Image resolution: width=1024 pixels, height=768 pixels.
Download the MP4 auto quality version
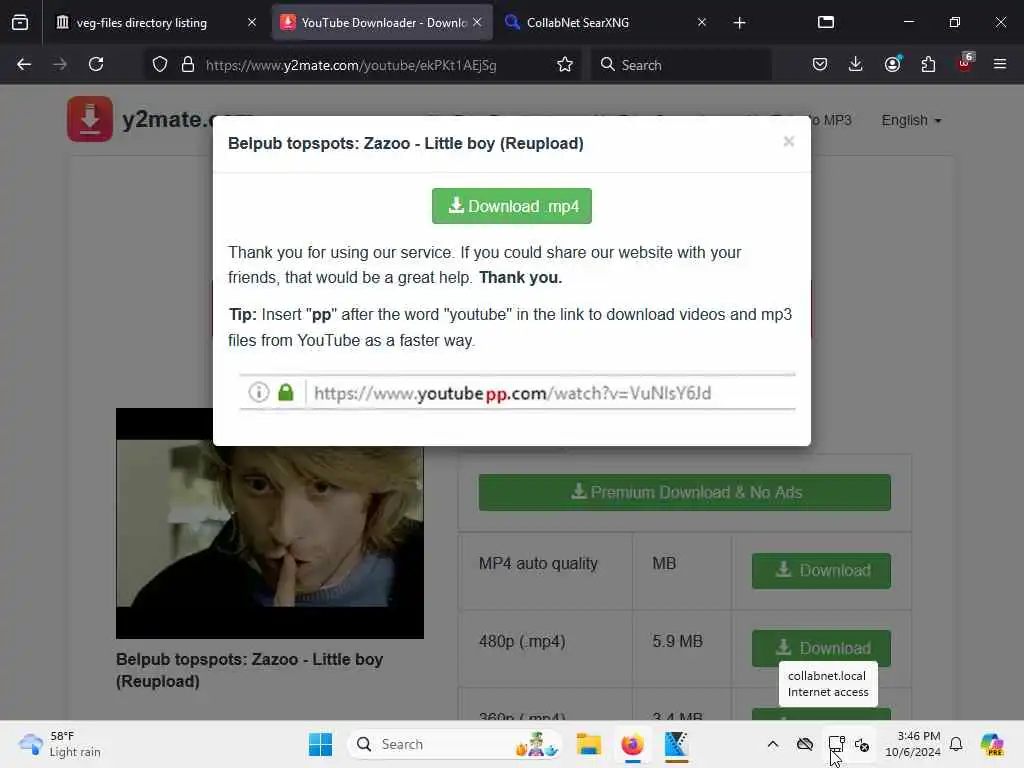click(821, 571)
